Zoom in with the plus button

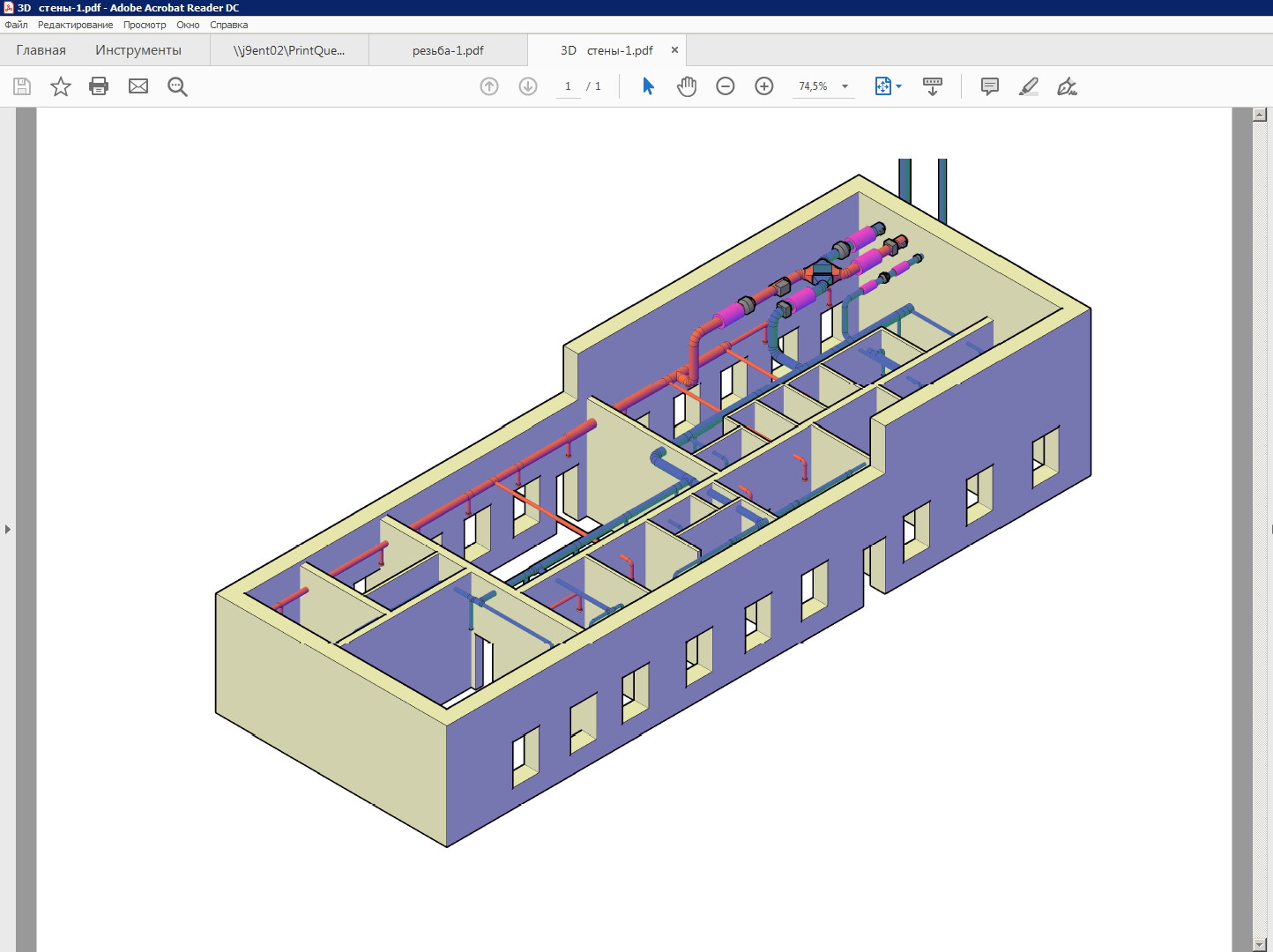pos(764,86)
